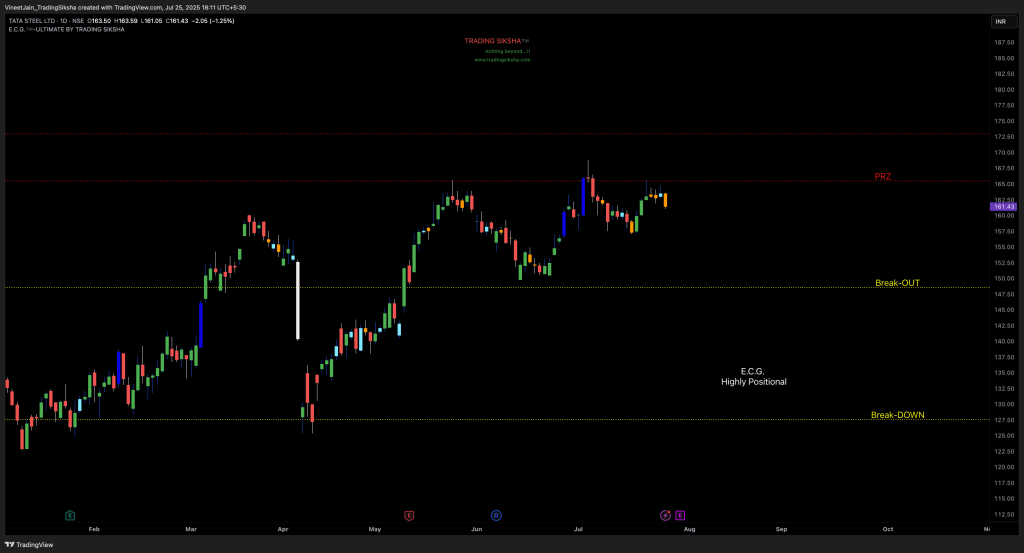Click the INR currency button
The image size is (1024, 553).
coord(999,22)
